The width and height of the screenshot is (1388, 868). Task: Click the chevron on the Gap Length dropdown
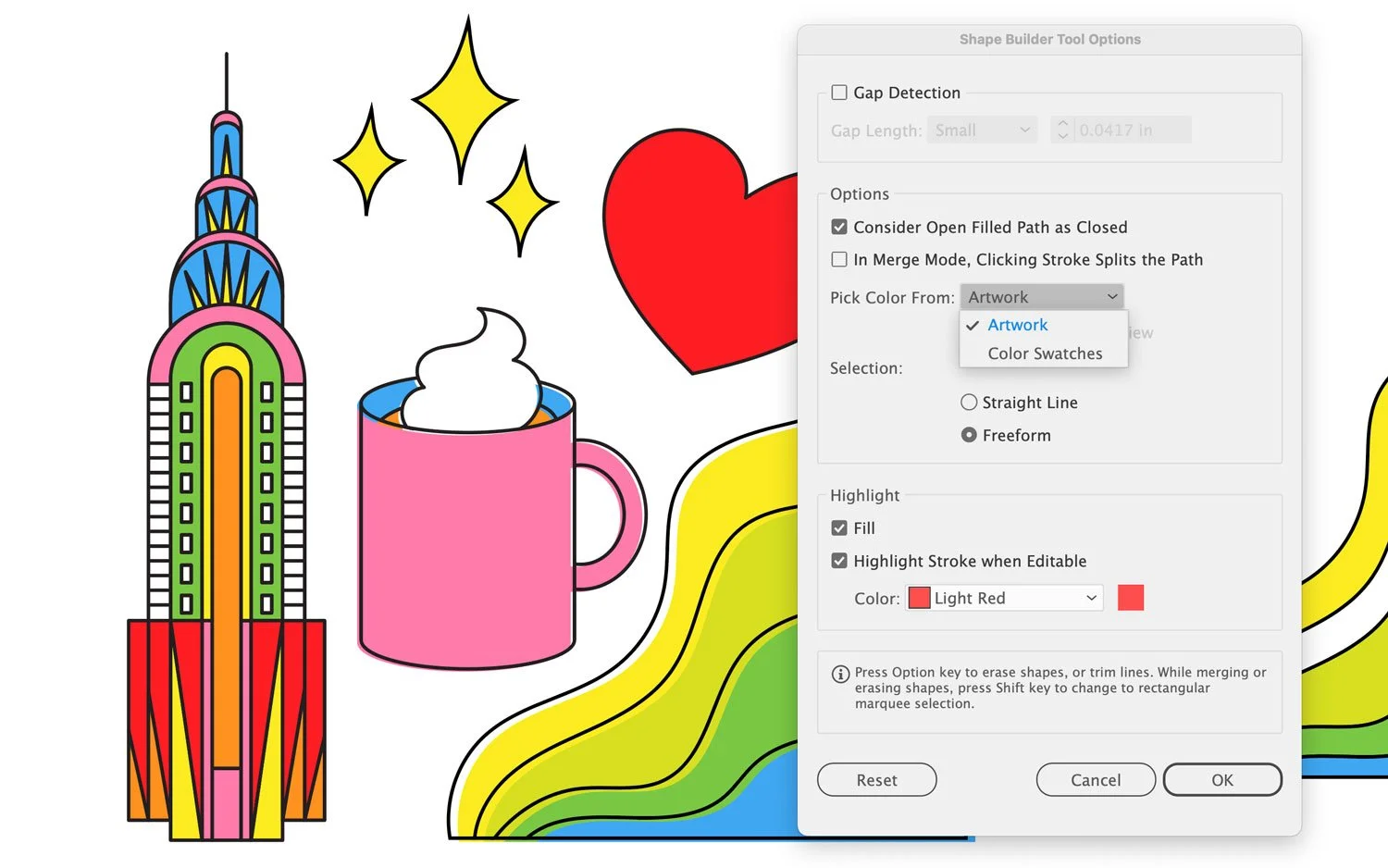coord(1023,130)
